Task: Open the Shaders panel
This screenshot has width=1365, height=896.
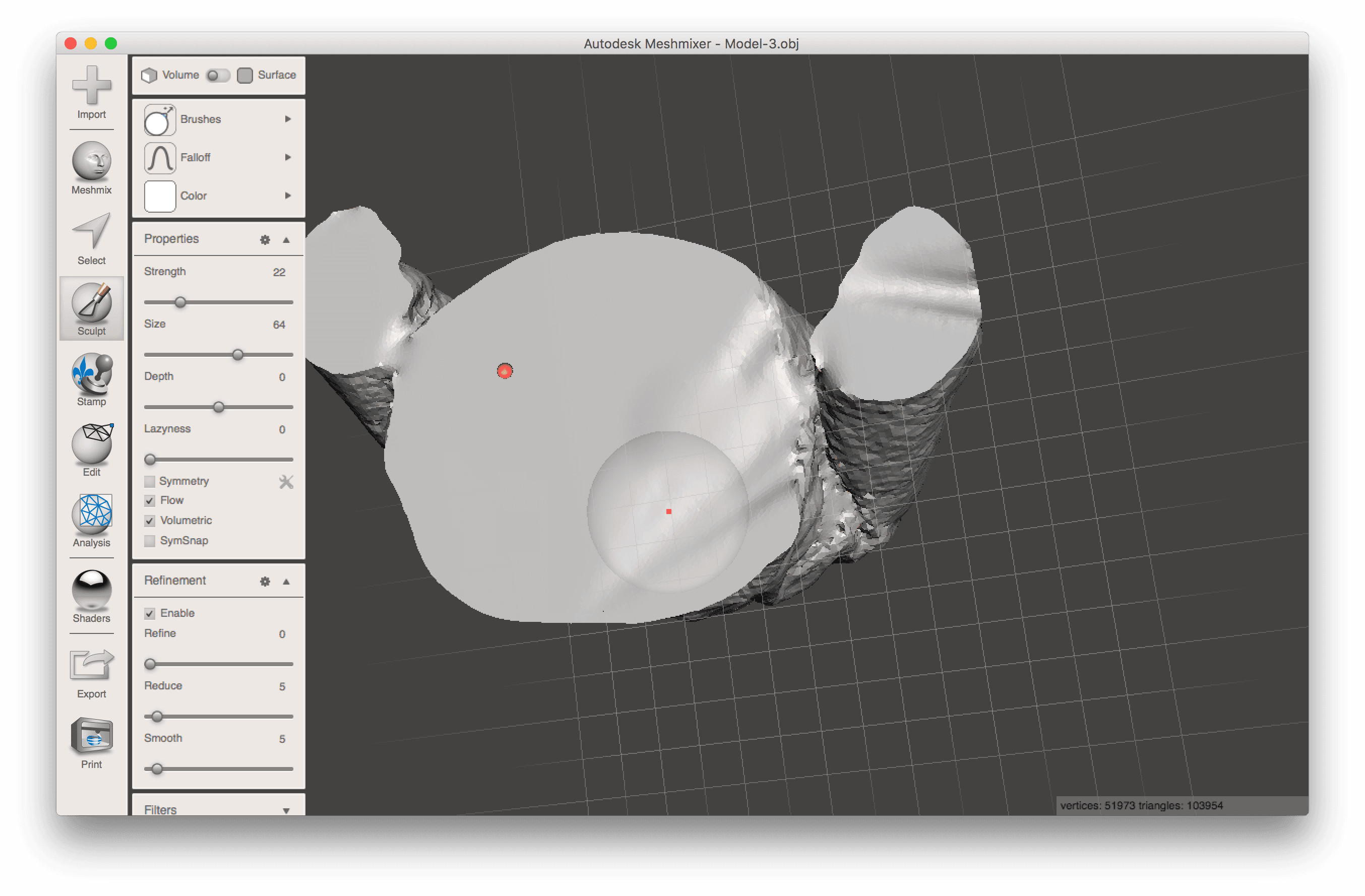Action: point(91,596)
